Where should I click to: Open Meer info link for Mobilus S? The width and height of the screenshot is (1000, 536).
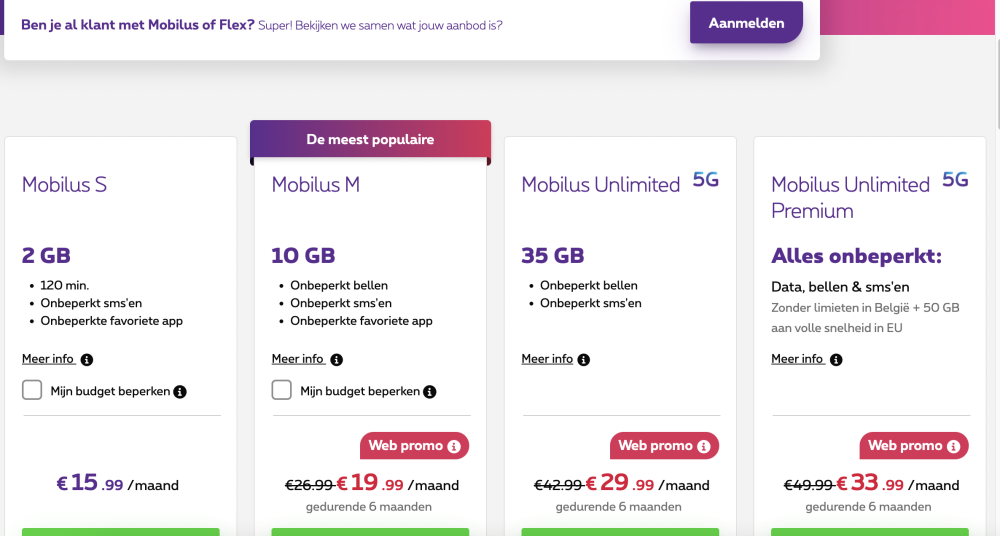pos(47,359)
